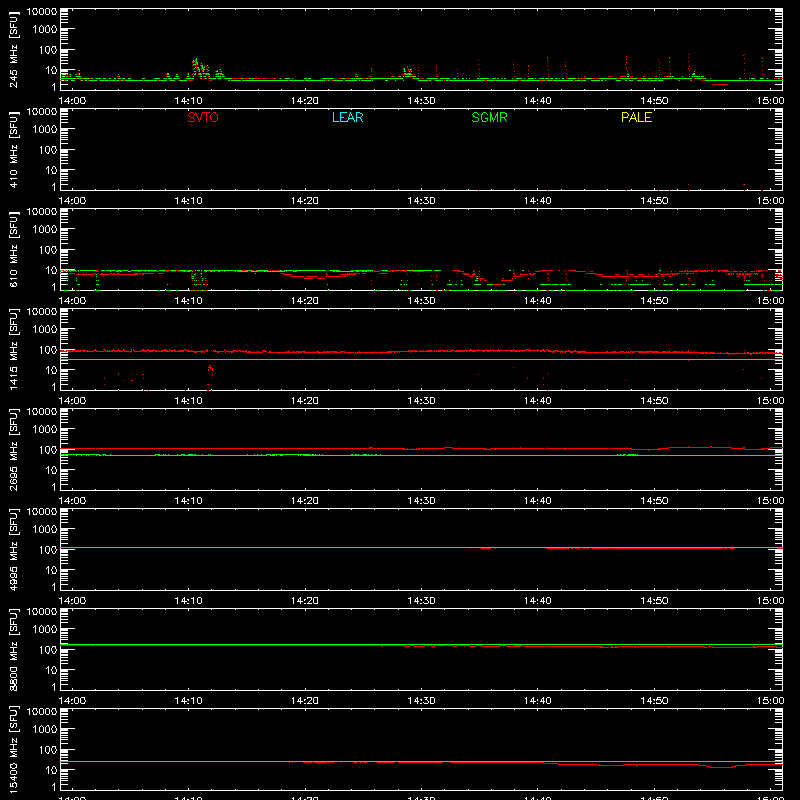
Task: Click 14:10 tick label below 245 MHz panel
Action: tap(188, 101)
